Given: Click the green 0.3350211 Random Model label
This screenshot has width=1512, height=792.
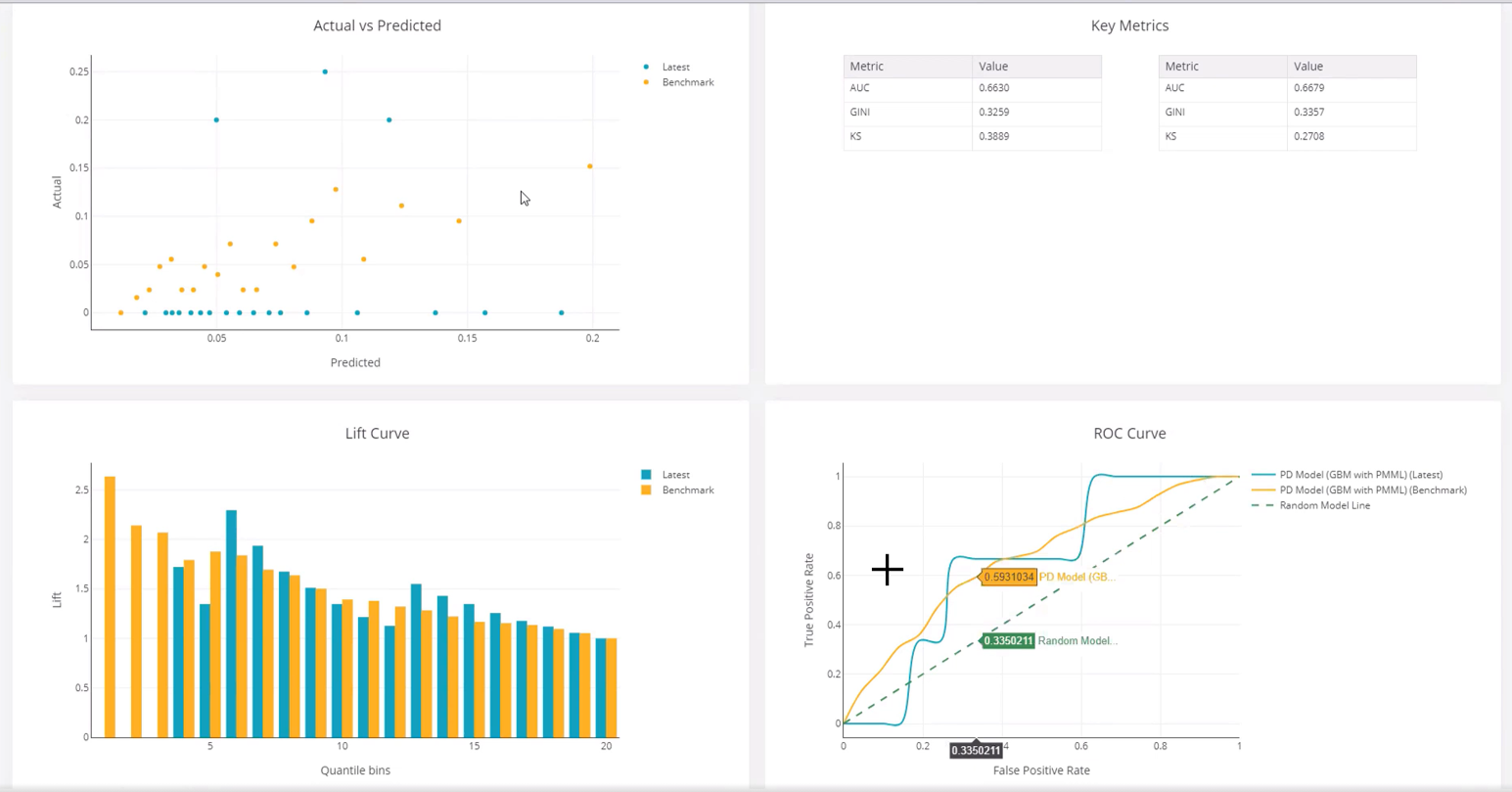Looking at the screenshot, I should [1008, 641].
